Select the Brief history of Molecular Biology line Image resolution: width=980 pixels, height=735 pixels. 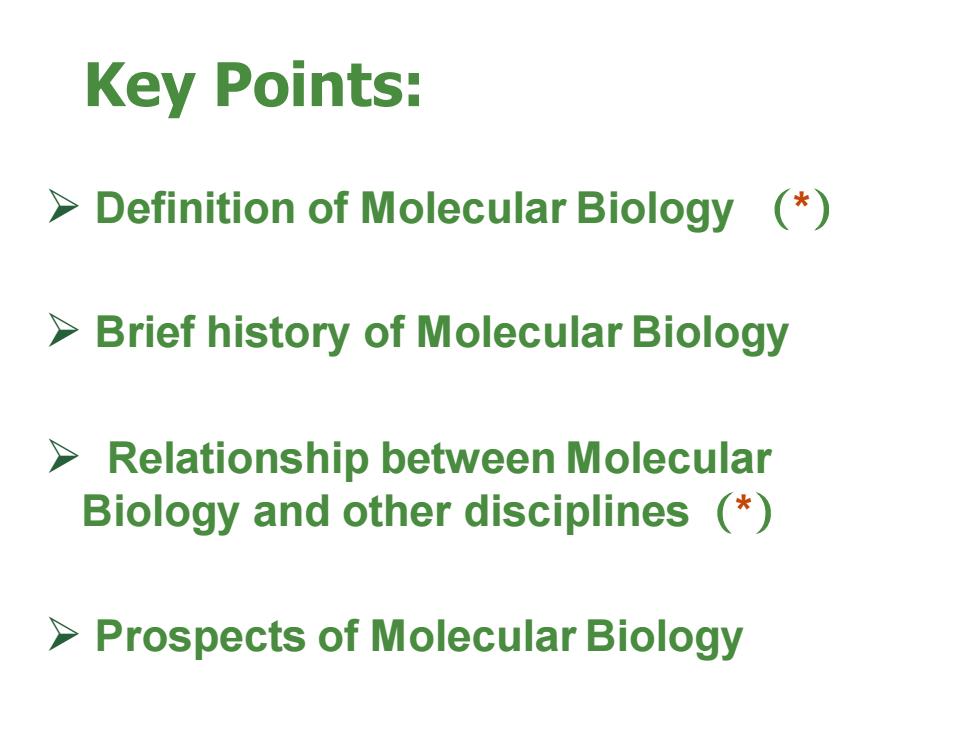point(442,333)
